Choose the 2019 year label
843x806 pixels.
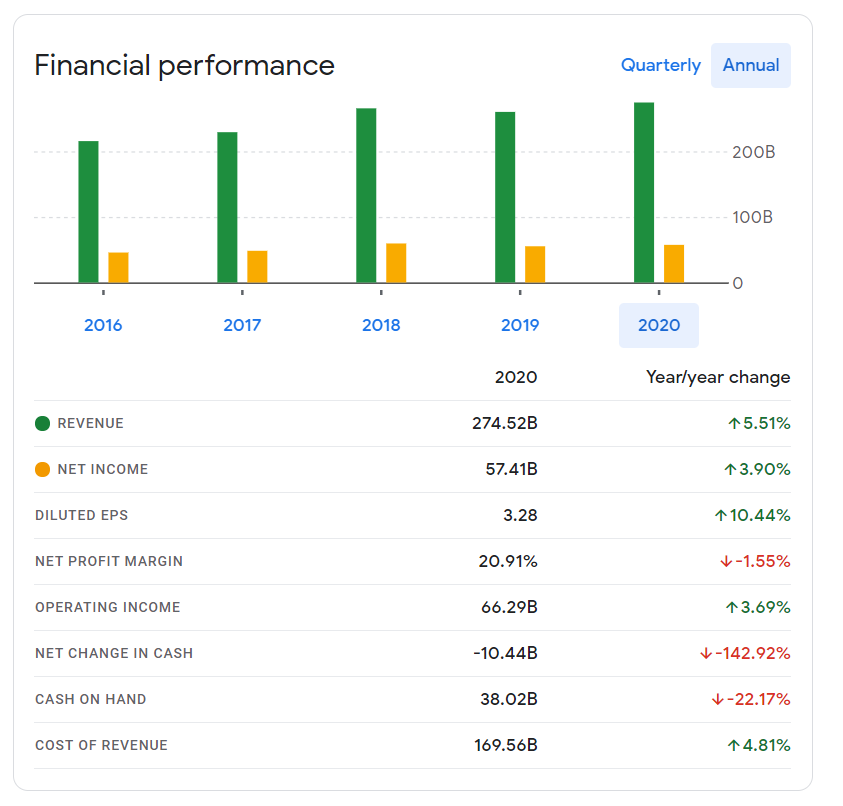[x=520, y=325]
